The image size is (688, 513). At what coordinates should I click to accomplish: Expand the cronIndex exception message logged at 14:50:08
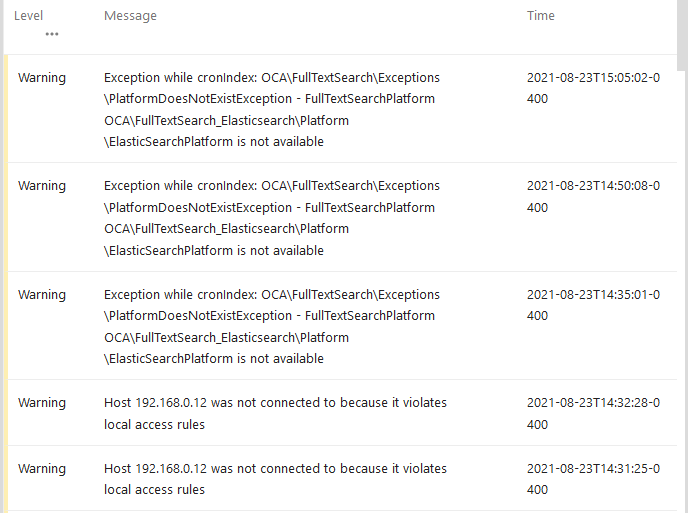pyautogui.click(x=272, y=218)
